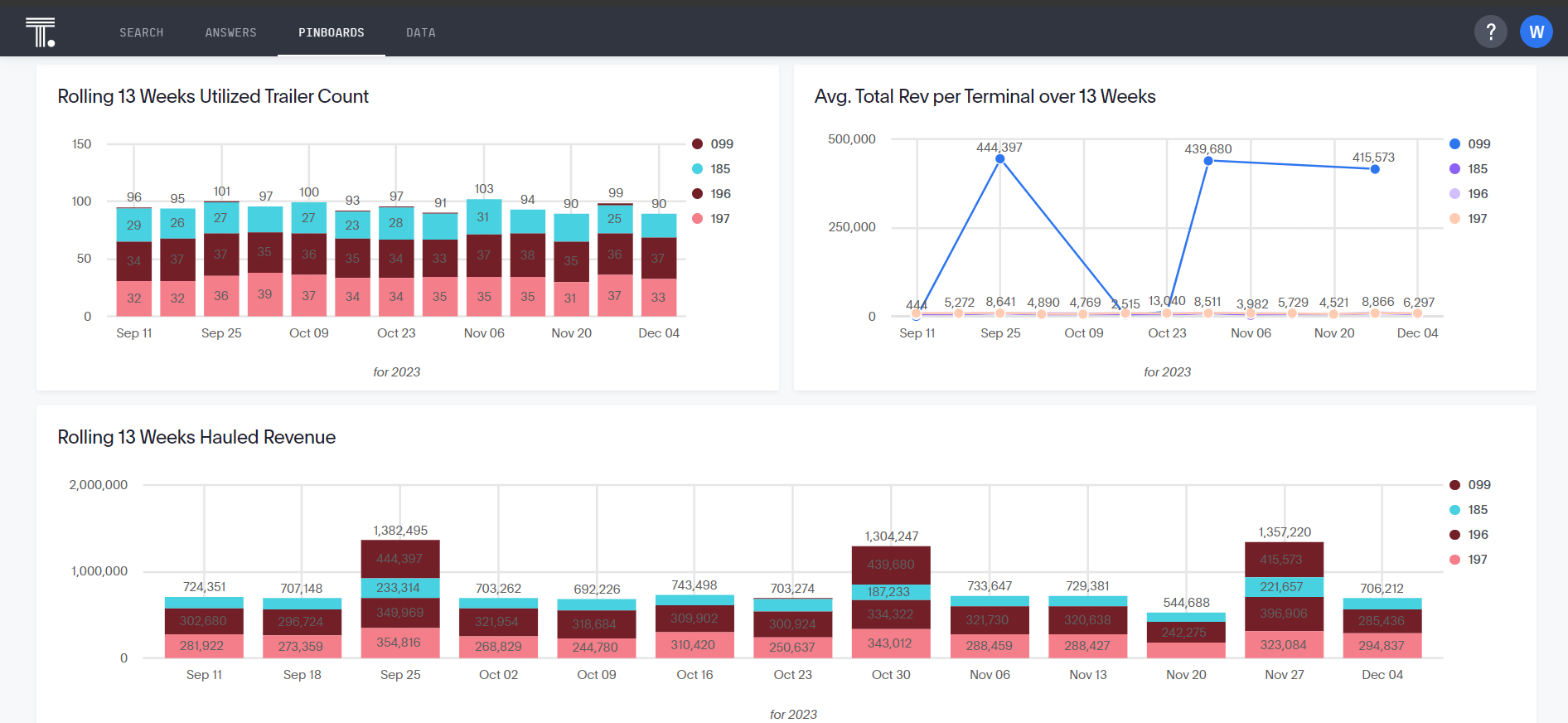
Task: Click 196 legend dot in Trailer Count chart
Action: (697, 194)
